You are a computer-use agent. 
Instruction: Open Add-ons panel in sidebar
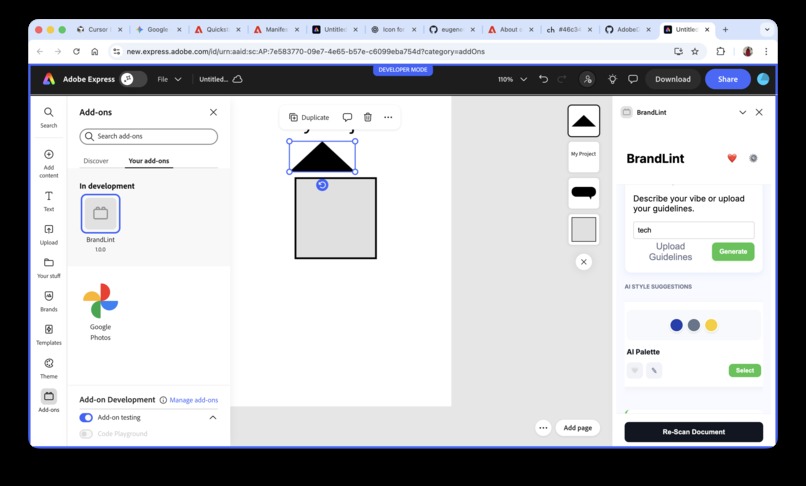click(x=48, y=401)
